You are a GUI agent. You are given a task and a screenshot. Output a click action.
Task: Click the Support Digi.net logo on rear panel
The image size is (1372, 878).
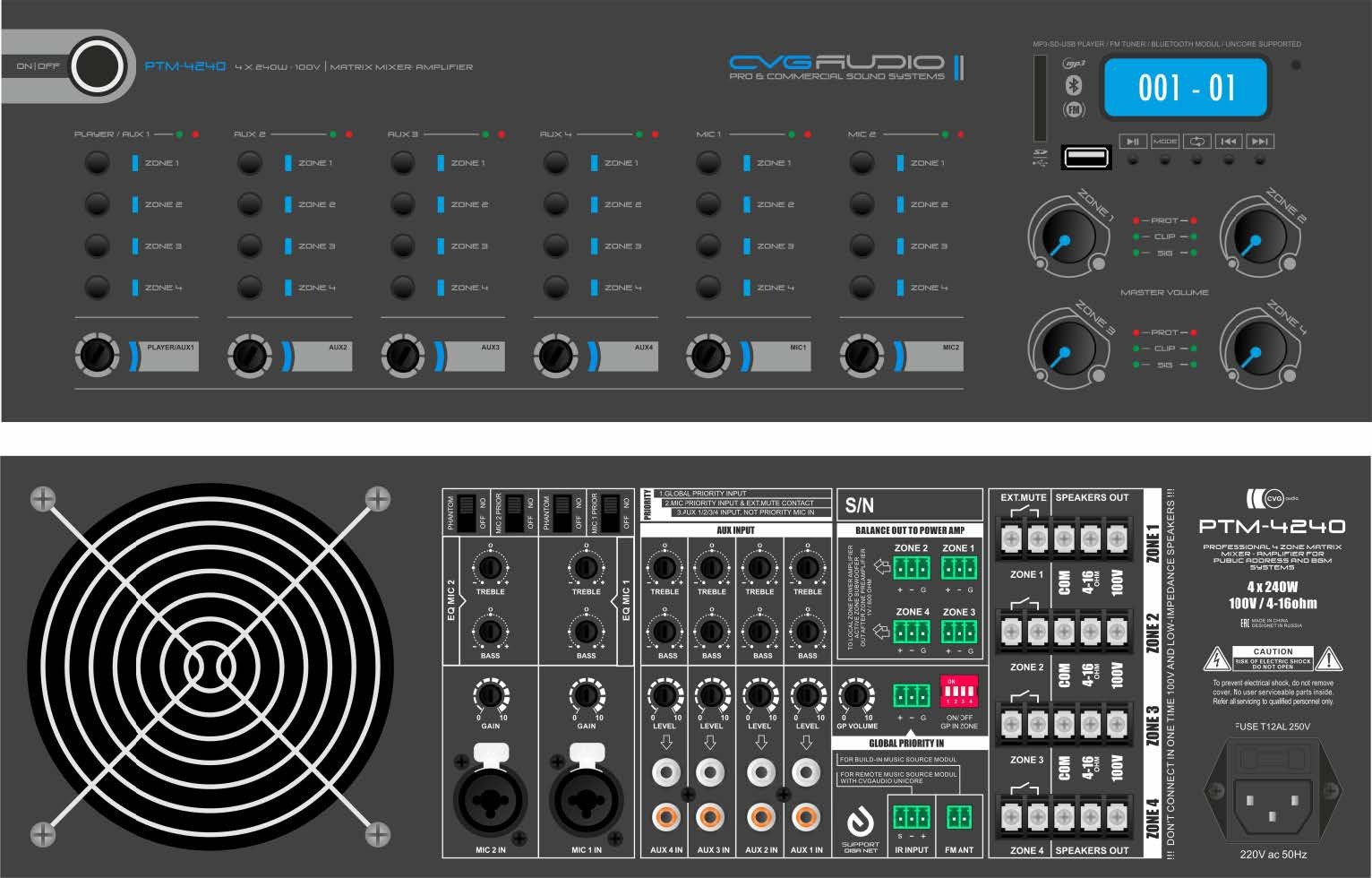pyautogui.click(x=860, y=821)
